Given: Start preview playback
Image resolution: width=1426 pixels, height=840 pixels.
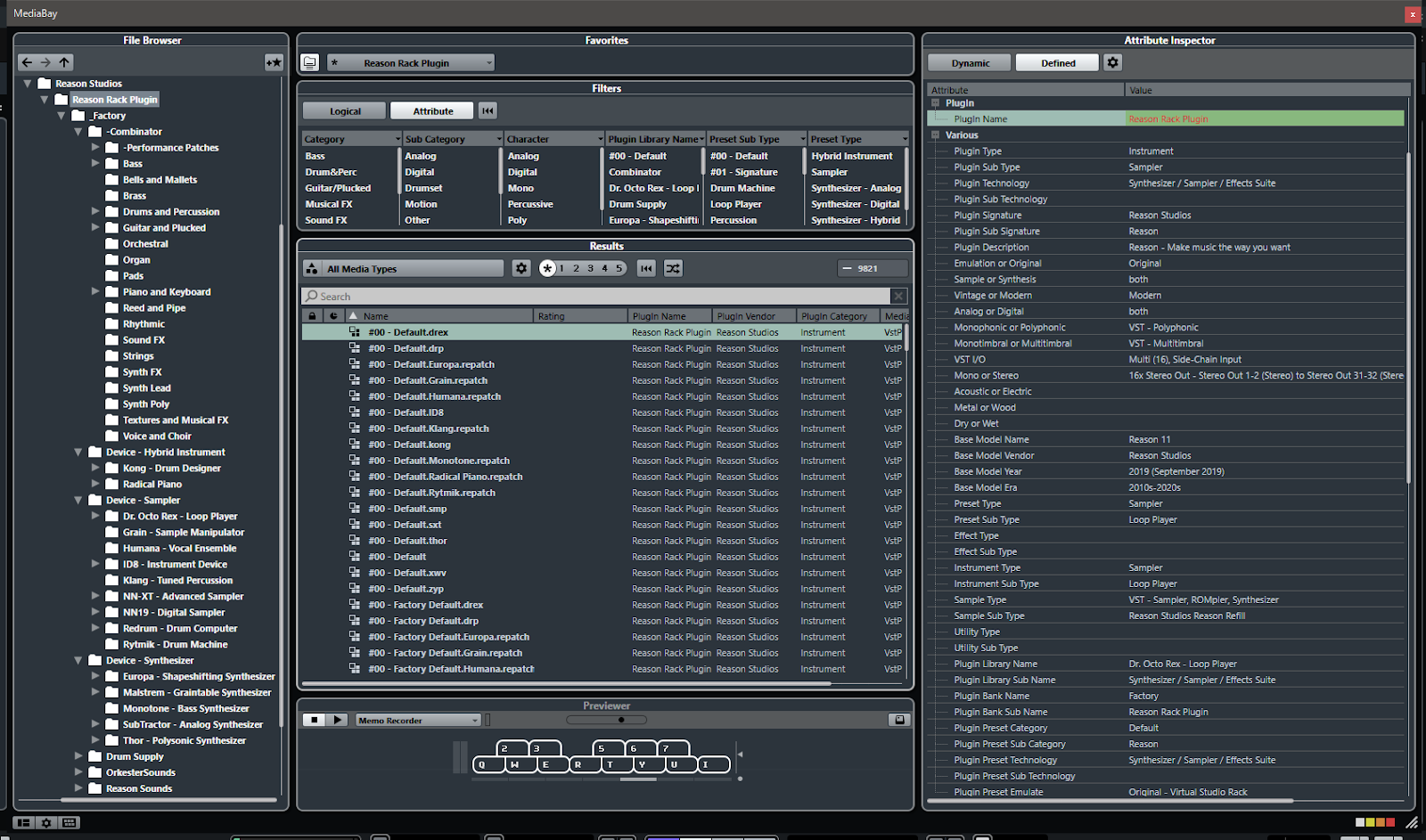Looking at the screenshot, I should click(x=337, y=720).
